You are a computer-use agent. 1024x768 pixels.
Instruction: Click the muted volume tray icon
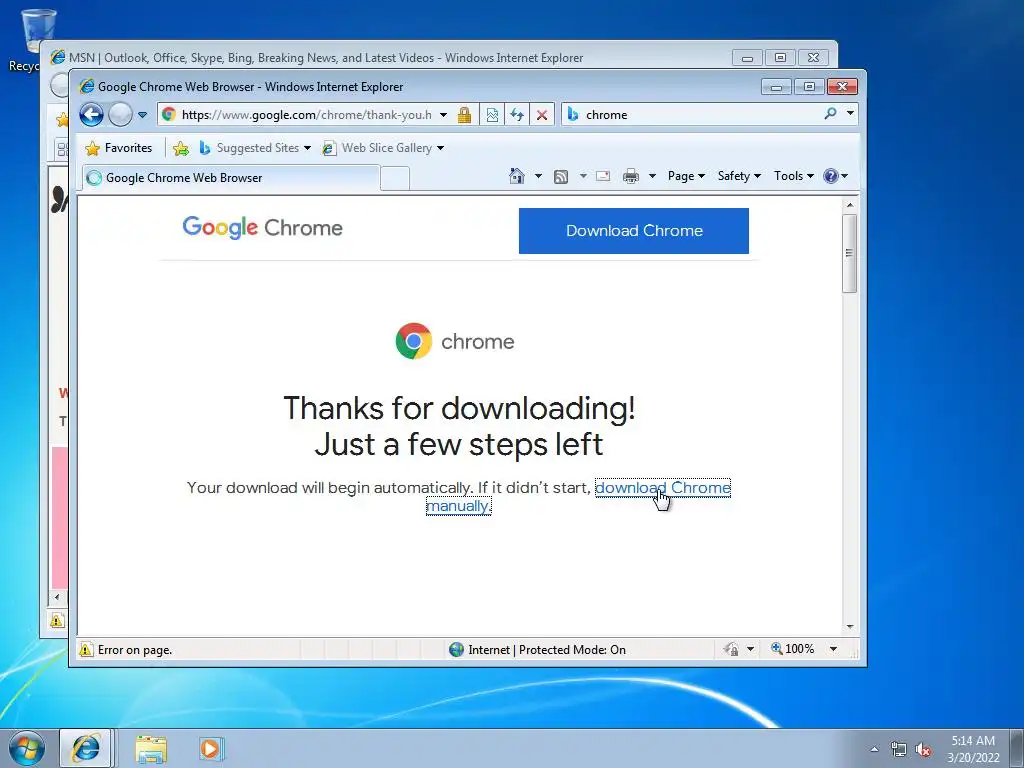pos(923,750)
